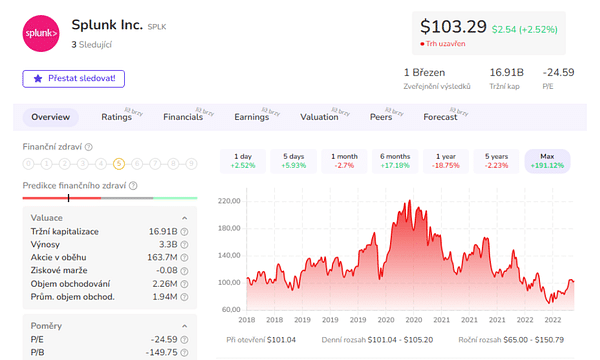Click the Přestat sledovat! button
600x360 pixels.
coord(73,79)
